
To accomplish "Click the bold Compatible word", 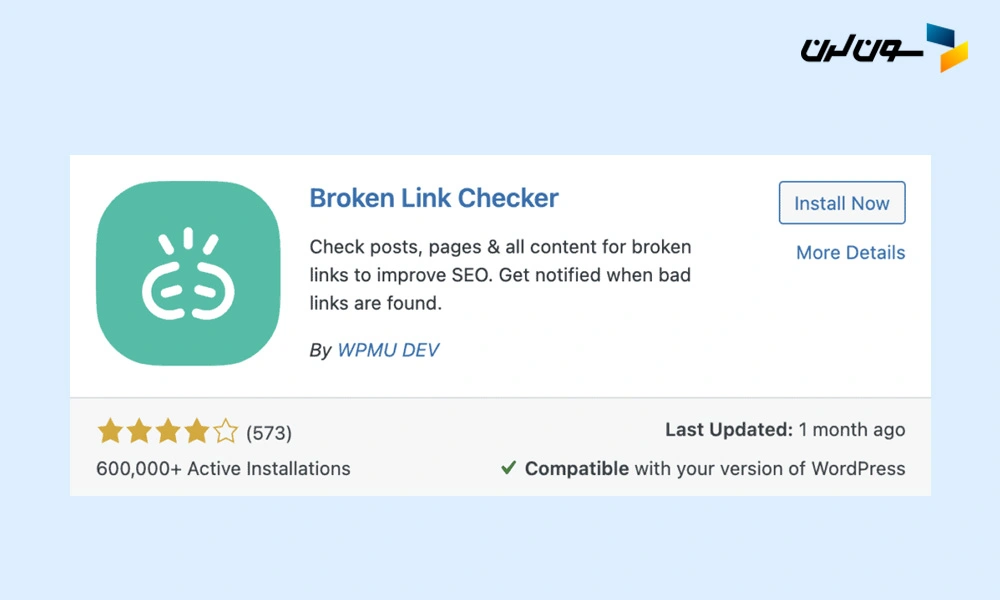I will tap(577, 468).
